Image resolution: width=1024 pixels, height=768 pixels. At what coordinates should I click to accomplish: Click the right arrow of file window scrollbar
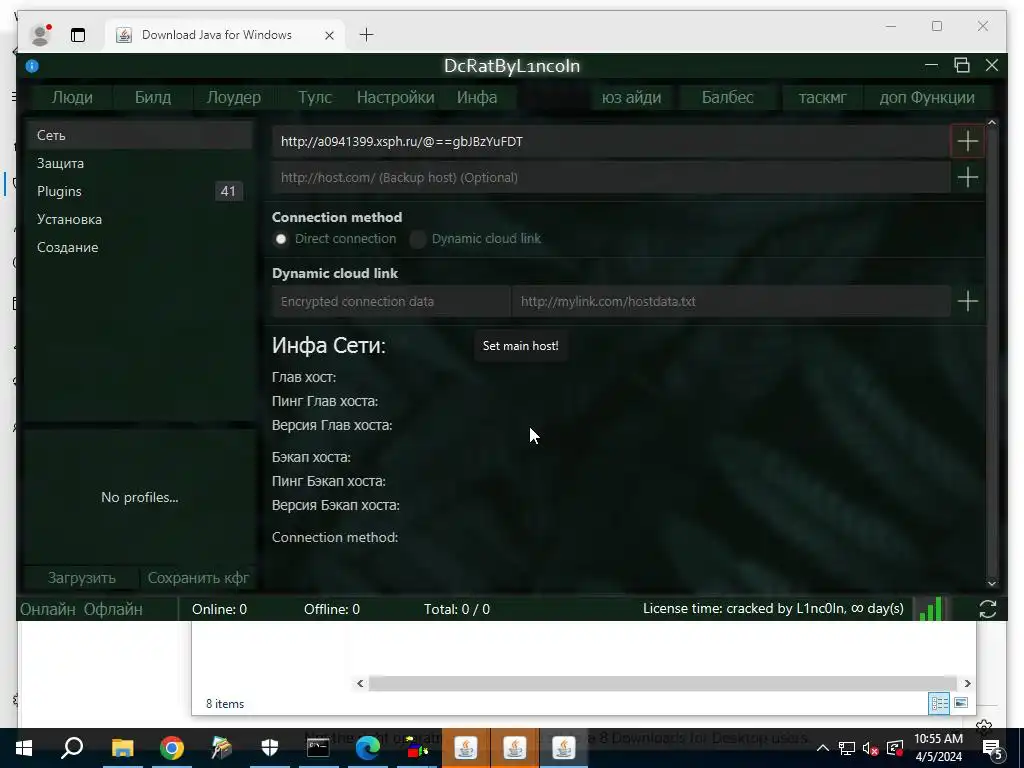point(967,683)
